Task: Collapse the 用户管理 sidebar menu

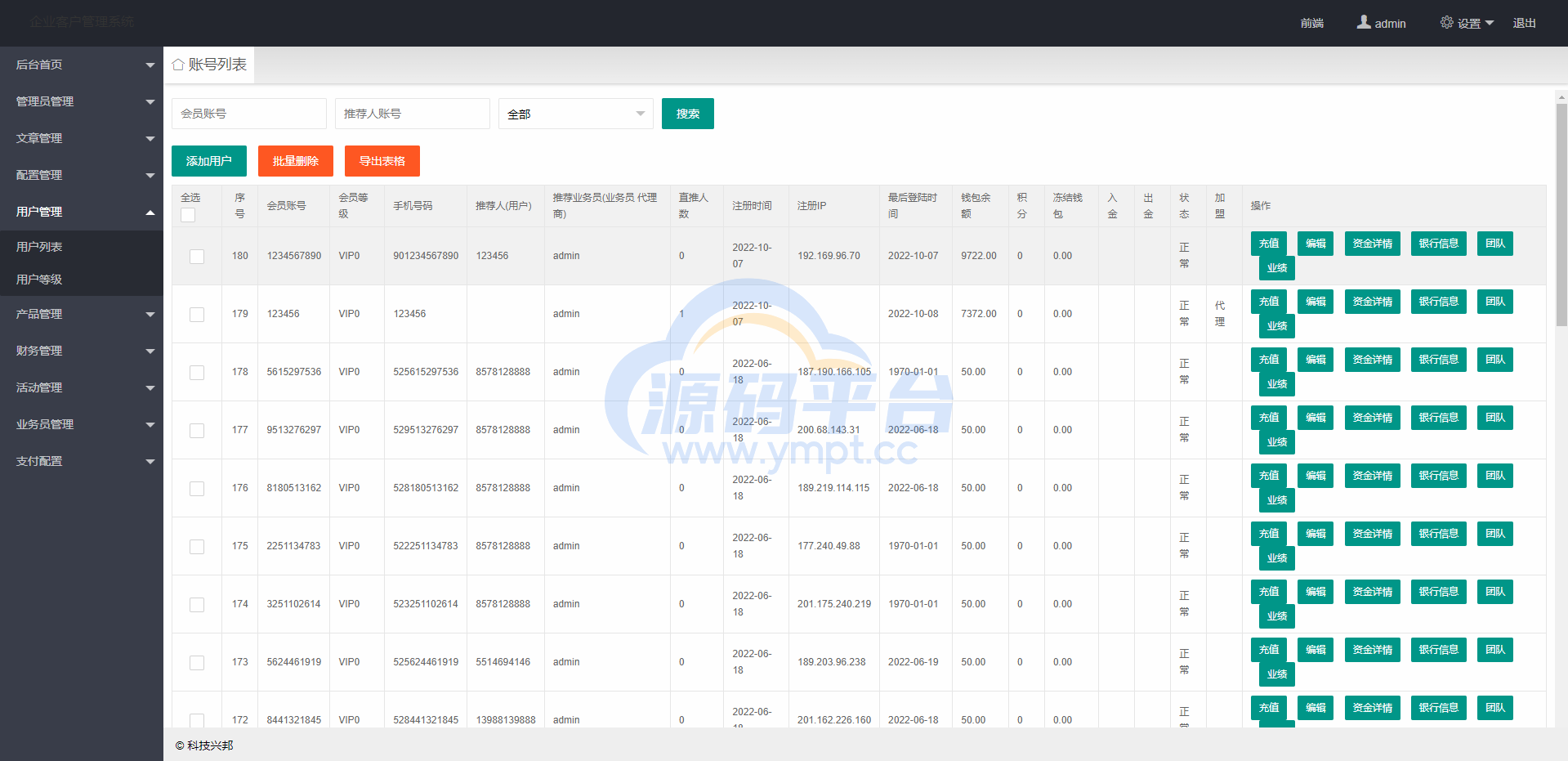Action: [x=82, y=212]
